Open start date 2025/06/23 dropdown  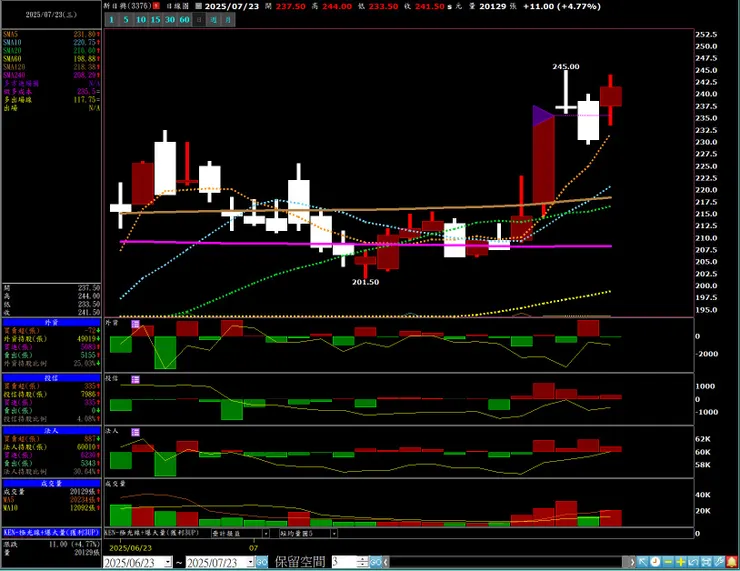[x=168, y=563]
